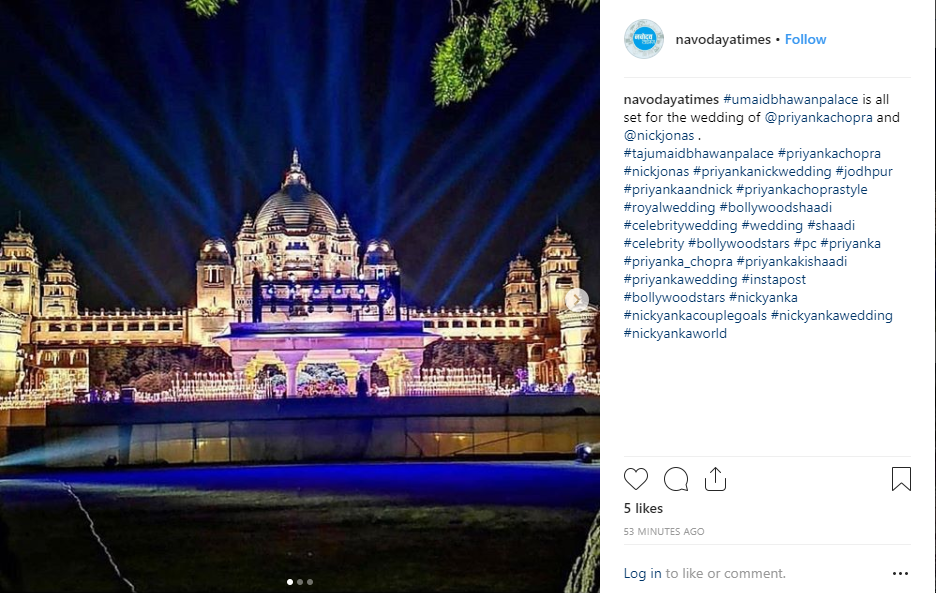Click the palace photo
Viewport: 936px width, 593px height.
pyautogui.click(x=300, y=296)
